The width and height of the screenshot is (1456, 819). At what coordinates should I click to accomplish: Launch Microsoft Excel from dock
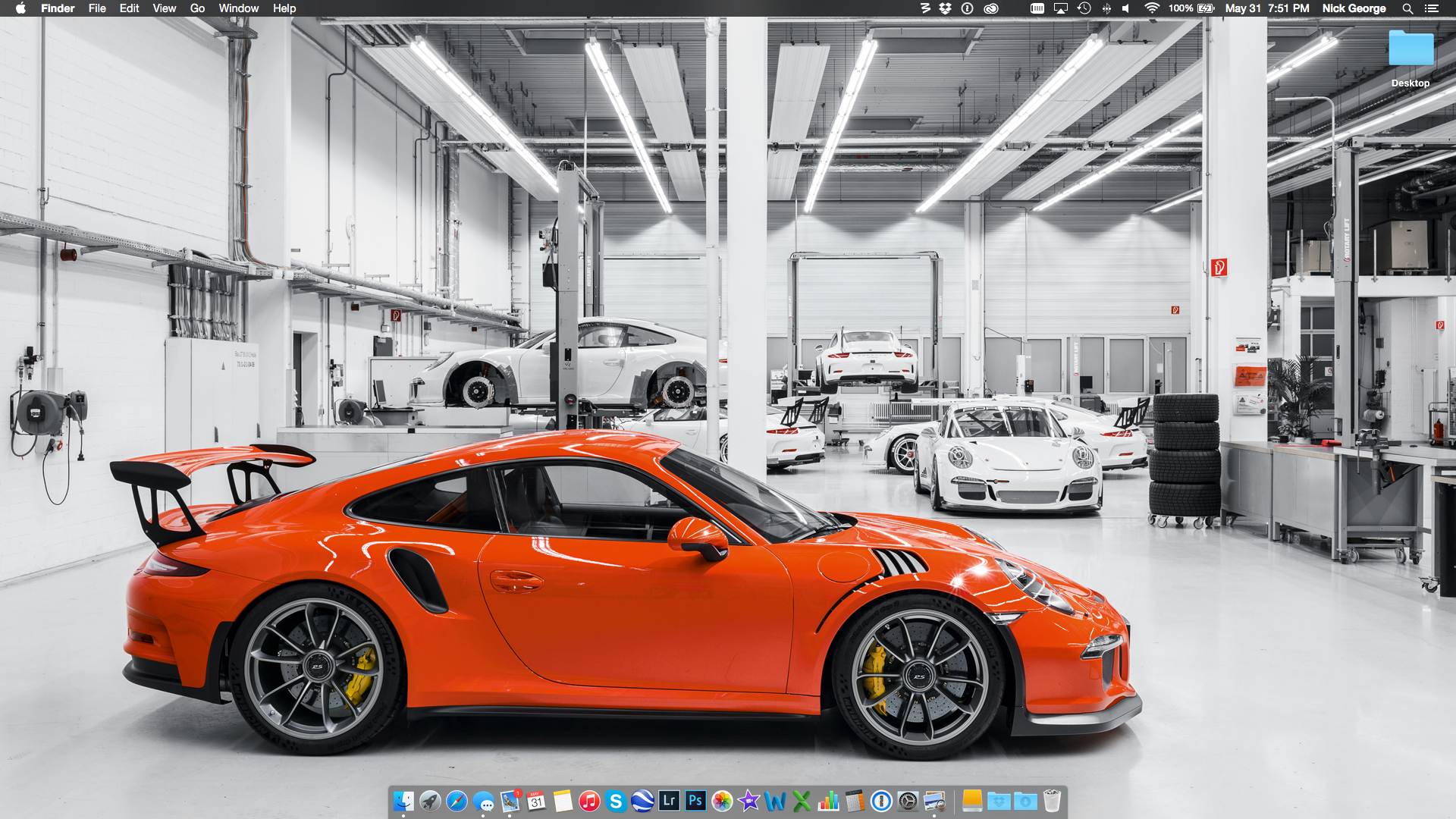(802, 801)
